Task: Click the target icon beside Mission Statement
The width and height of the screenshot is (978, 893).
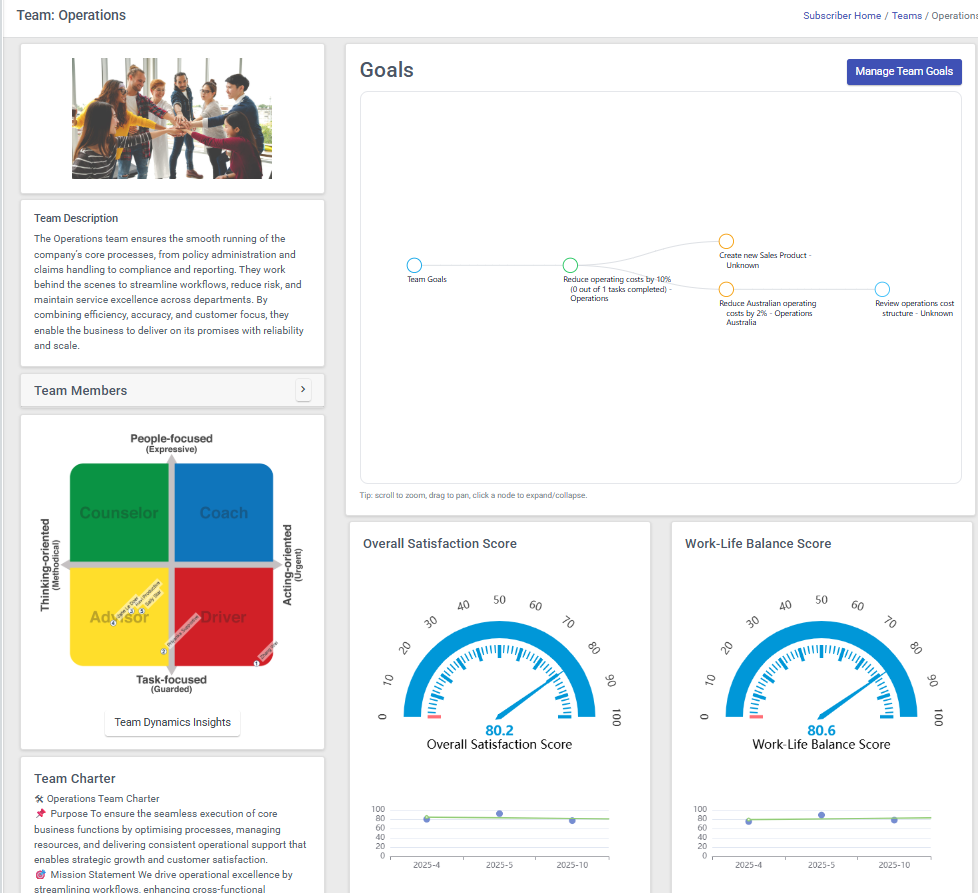Action: [40, 873]
